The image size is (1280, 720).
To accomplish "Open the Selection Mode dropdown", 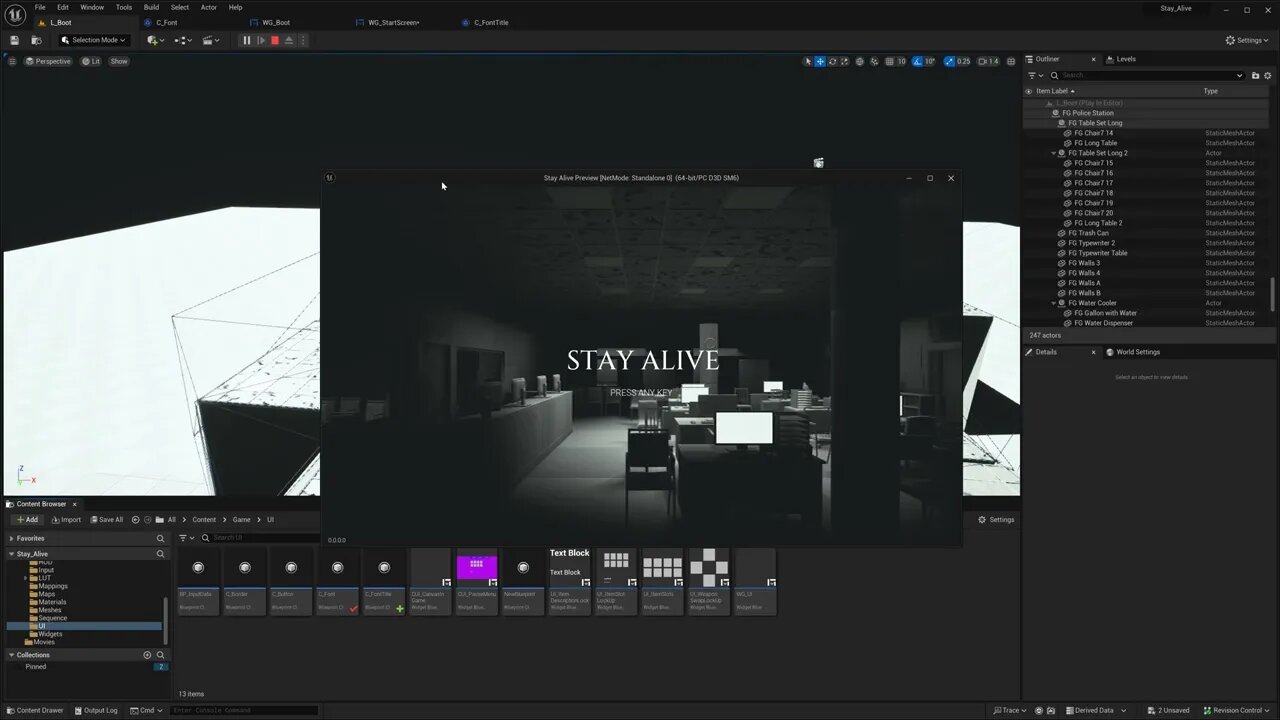I will click(x=93, y=40).
